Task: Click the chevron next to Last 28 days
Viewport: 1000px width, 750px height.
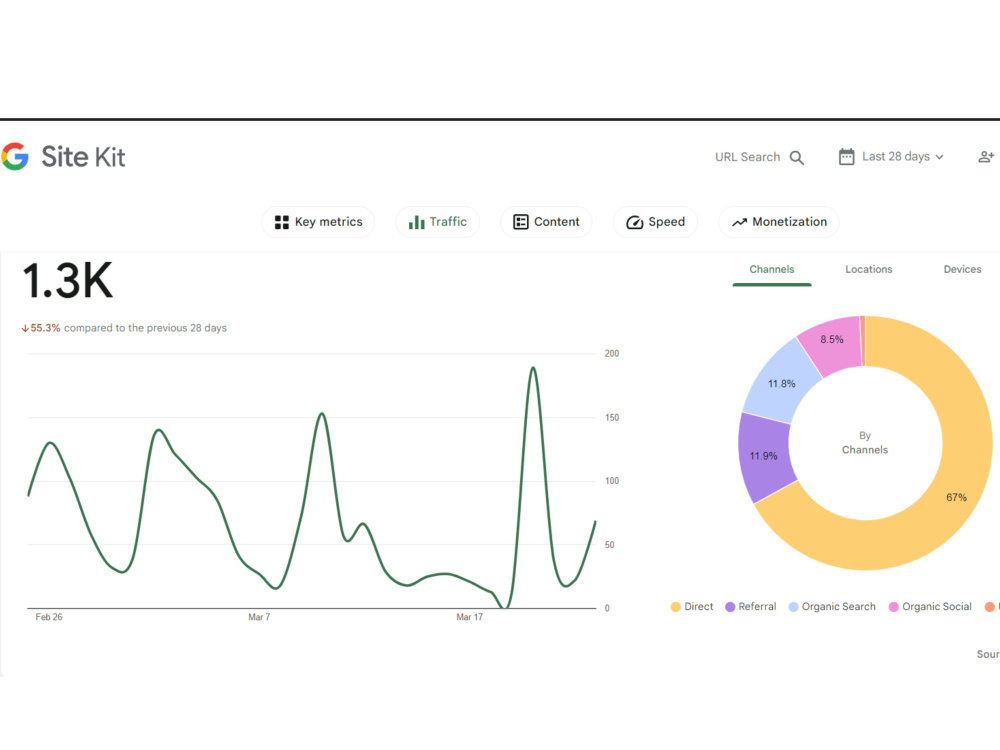Action: (x=939, y=158)
